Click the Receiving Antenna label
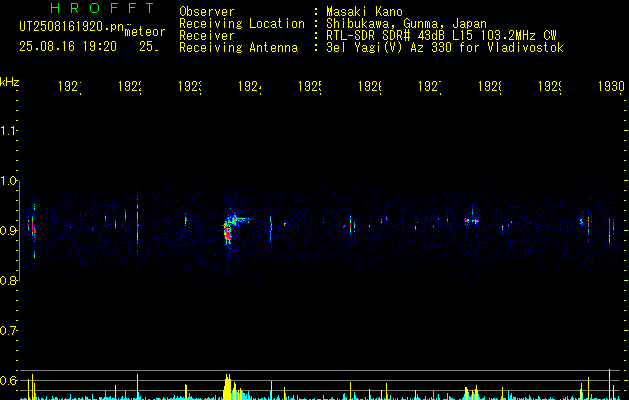 coord(238,48)
